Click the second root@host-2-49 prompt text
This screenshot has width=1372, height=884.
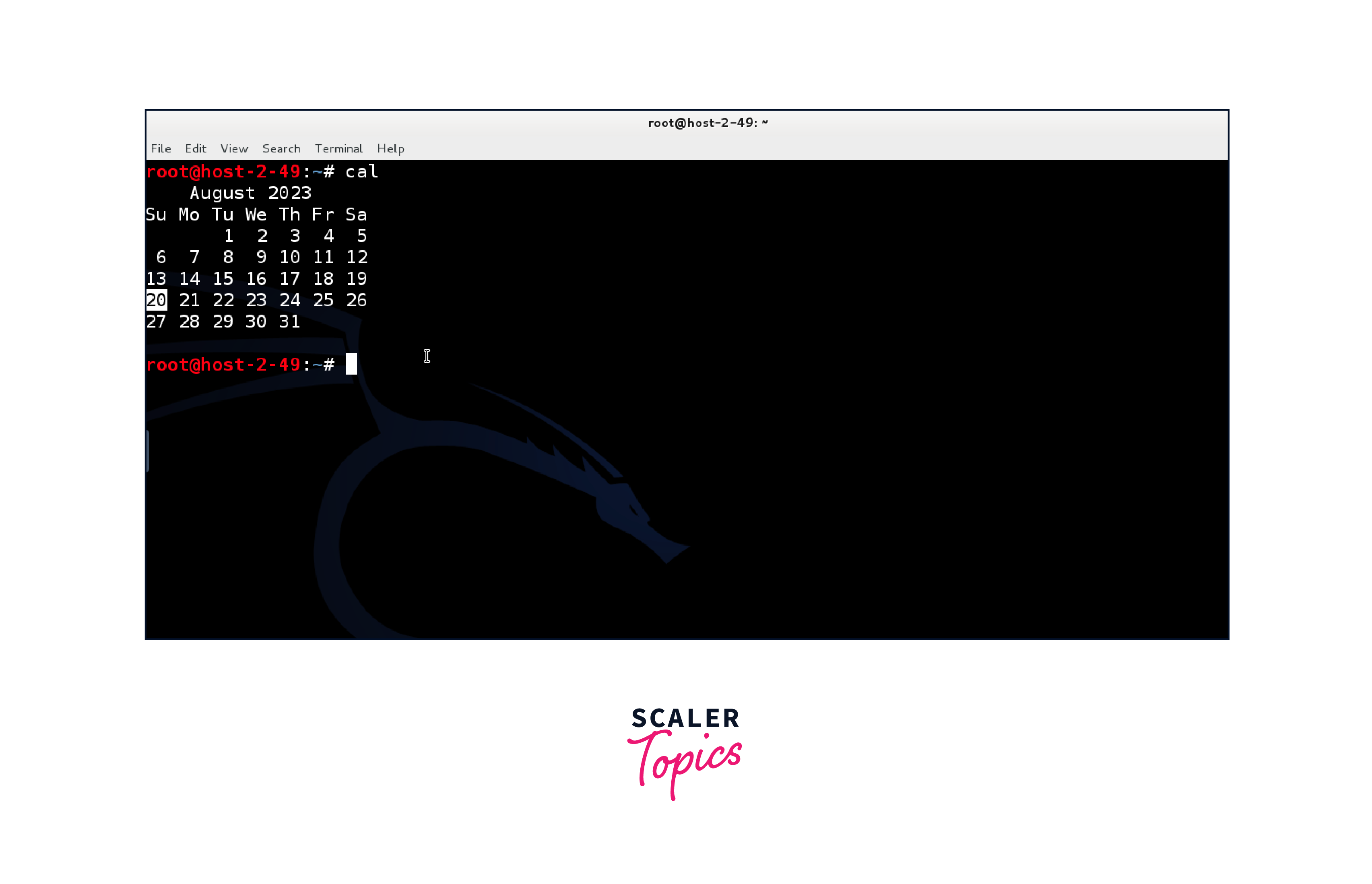[223, 365]
